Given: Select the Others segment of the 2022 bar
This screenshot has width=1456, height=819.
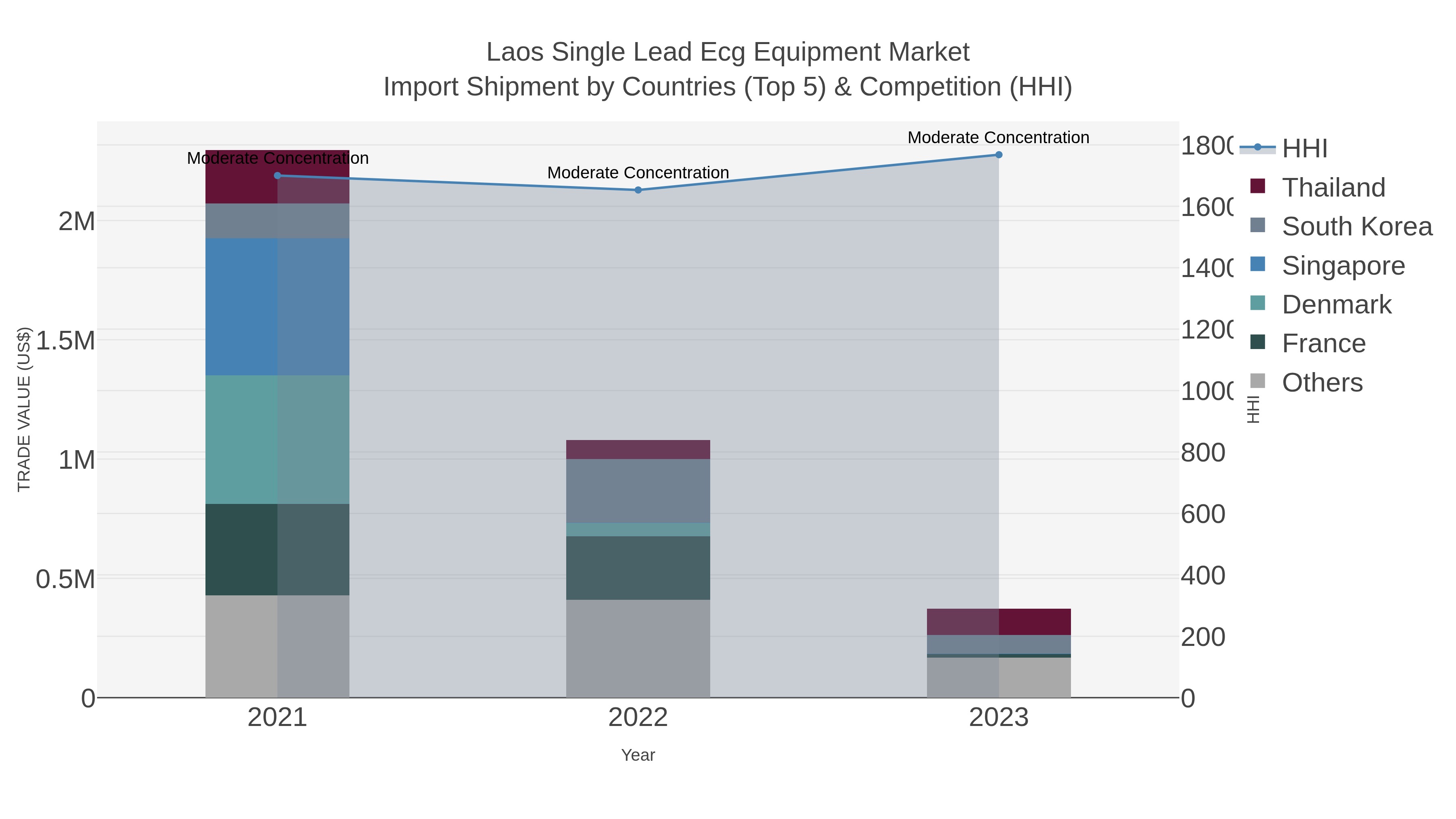Looking at the screenshot, I should click(638, 649).
